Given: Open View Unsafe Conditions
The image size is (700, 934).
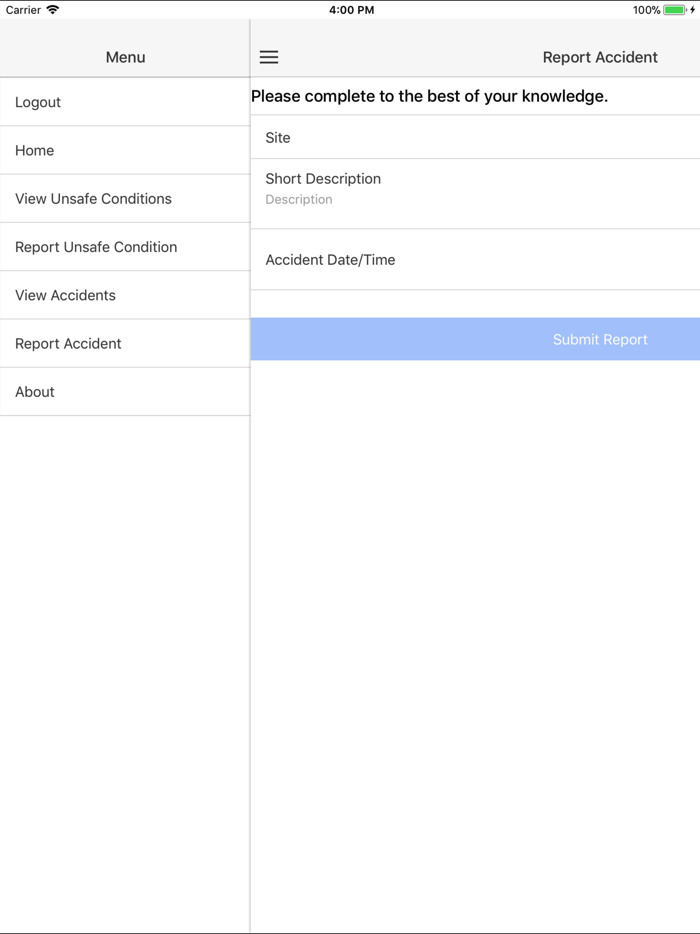Looking at the screenshot, I should [92, 198].
